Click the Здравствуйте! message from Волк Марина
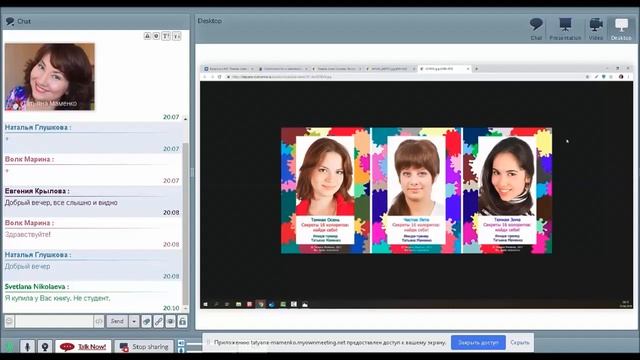This screenshot has height=360, width=640. [28, 235]
